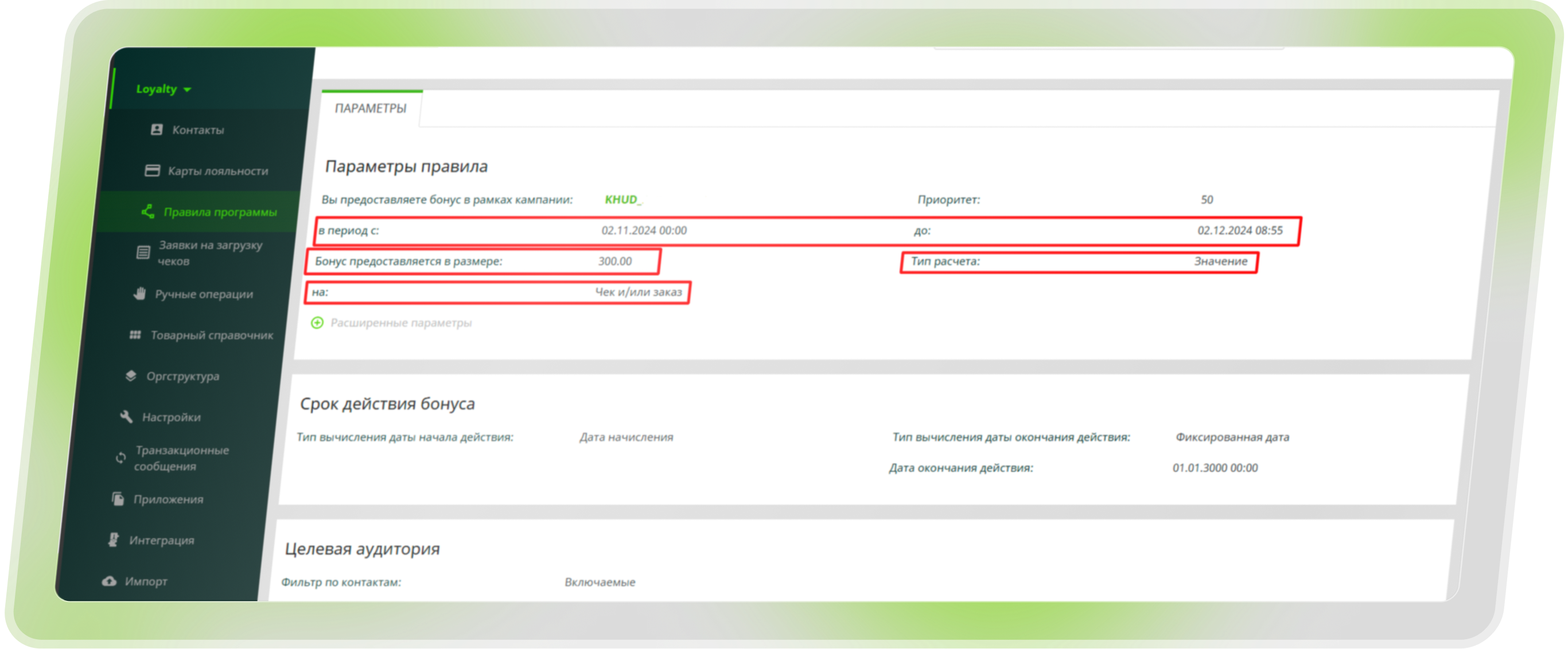Screen dimensions: 1568x649
Task: Click the Импорт cloud upload icon
Action: coord(109,581)
